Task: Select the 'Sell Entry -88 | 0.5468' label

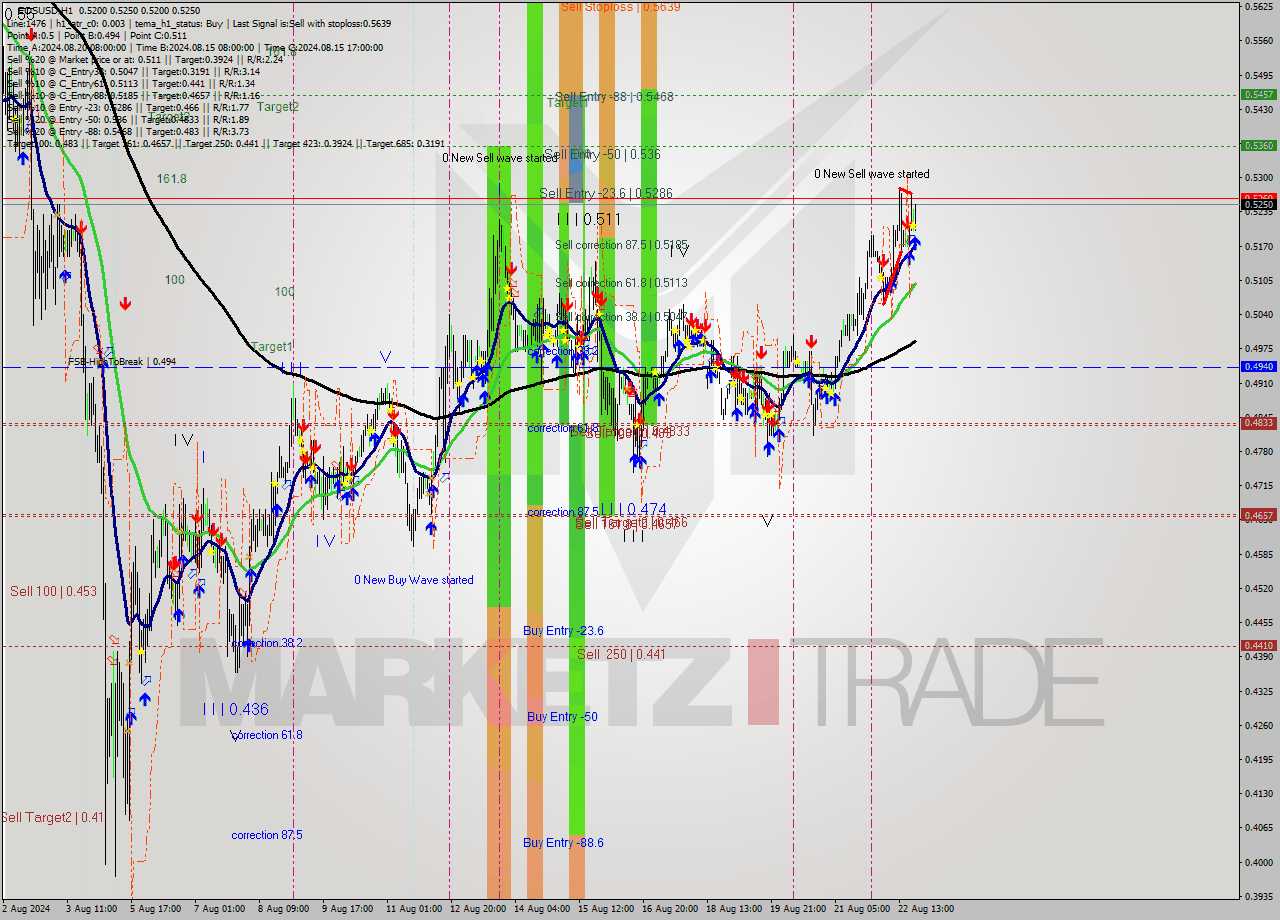Action: (x=614, y=97)
